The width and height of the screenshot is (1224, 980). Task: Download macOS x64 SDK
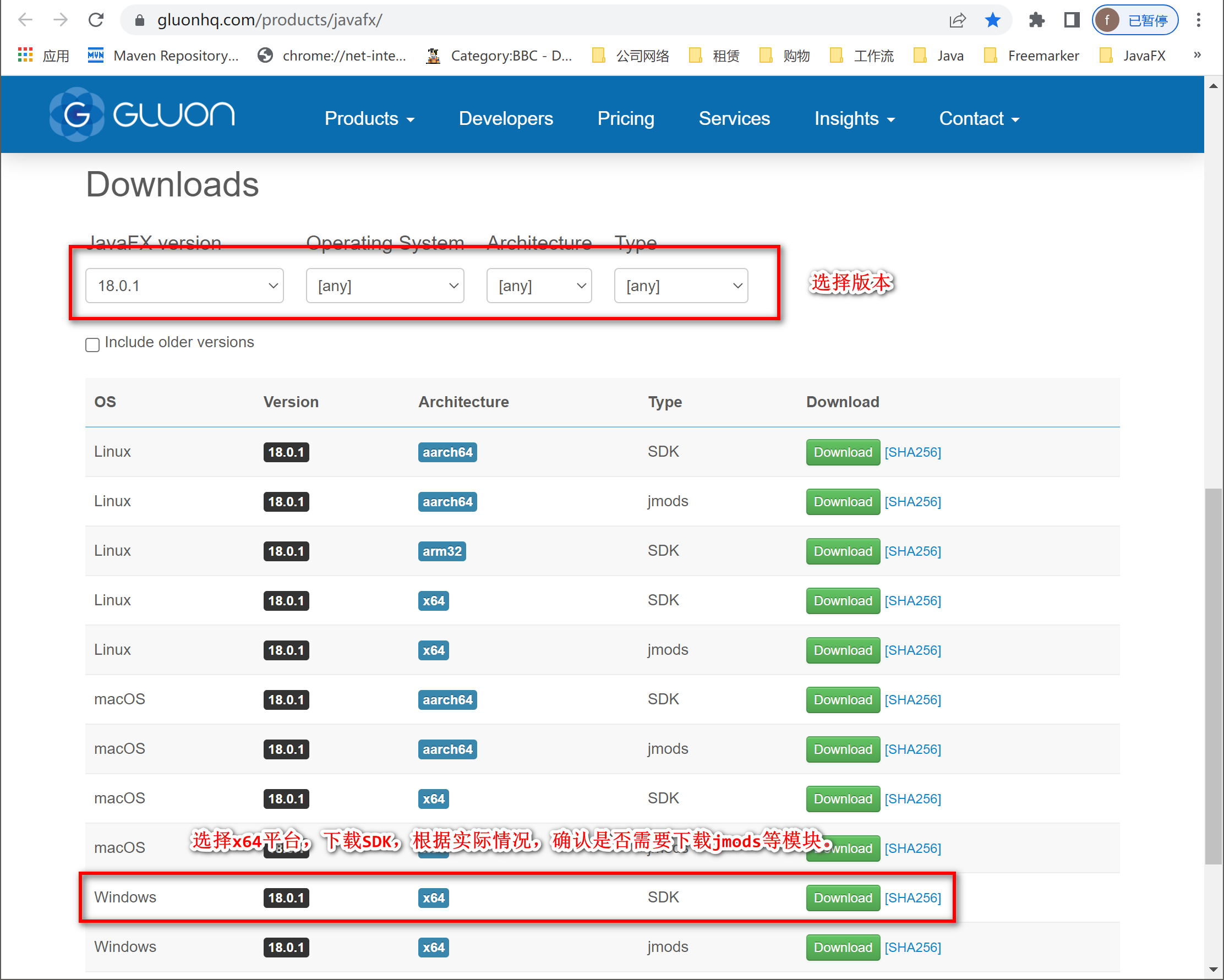[x=843, y=799]
